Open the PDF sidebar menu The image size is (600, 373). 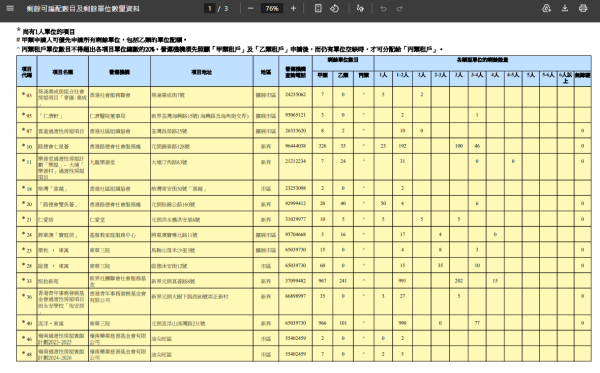(10, 8)
